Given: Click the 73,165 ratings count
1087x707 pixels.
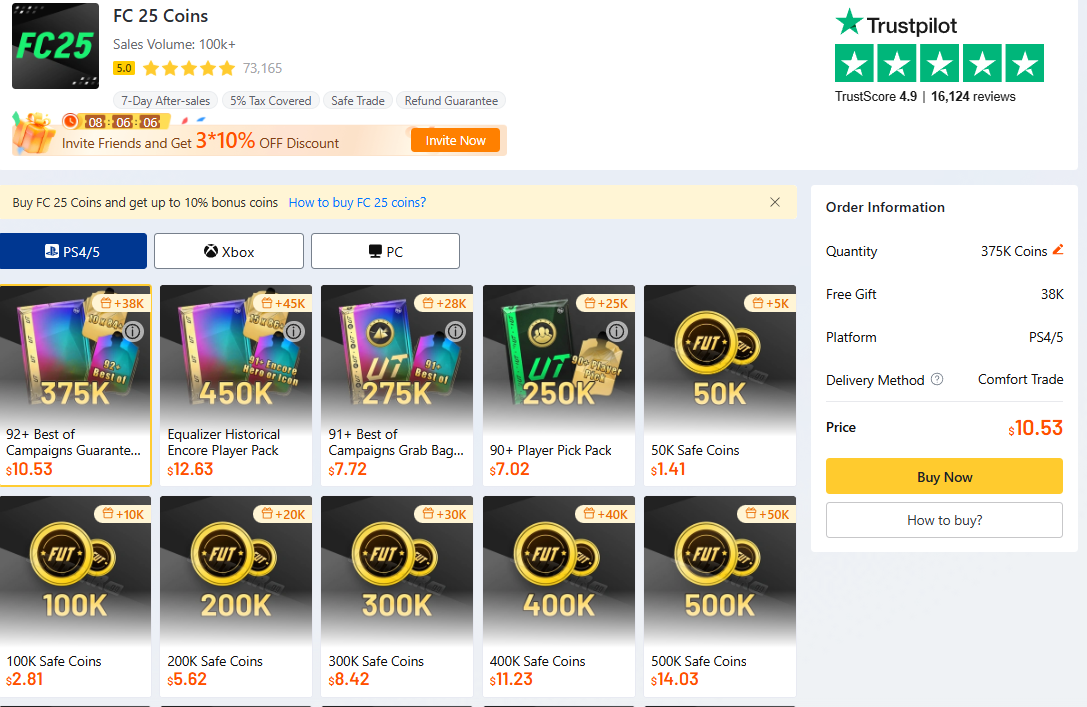Looking at the screenshot, I should coord(262,68).
